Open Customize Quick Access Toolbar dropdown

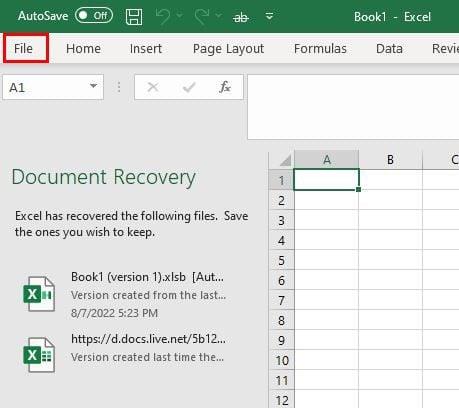pyautogui.click(x=269, y=16)
